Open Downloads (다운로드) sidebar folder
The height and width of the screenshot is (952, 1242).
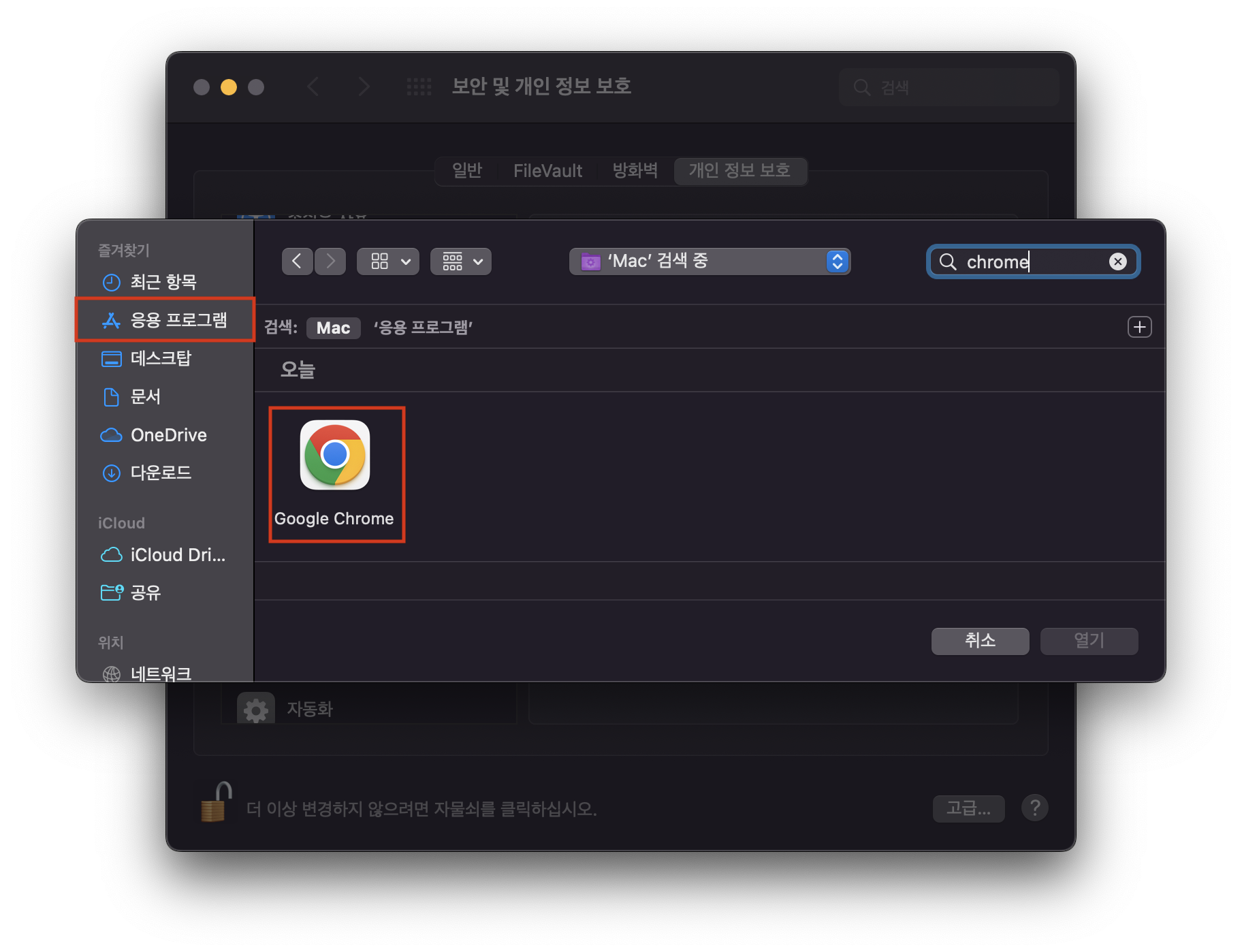point(164,473)
